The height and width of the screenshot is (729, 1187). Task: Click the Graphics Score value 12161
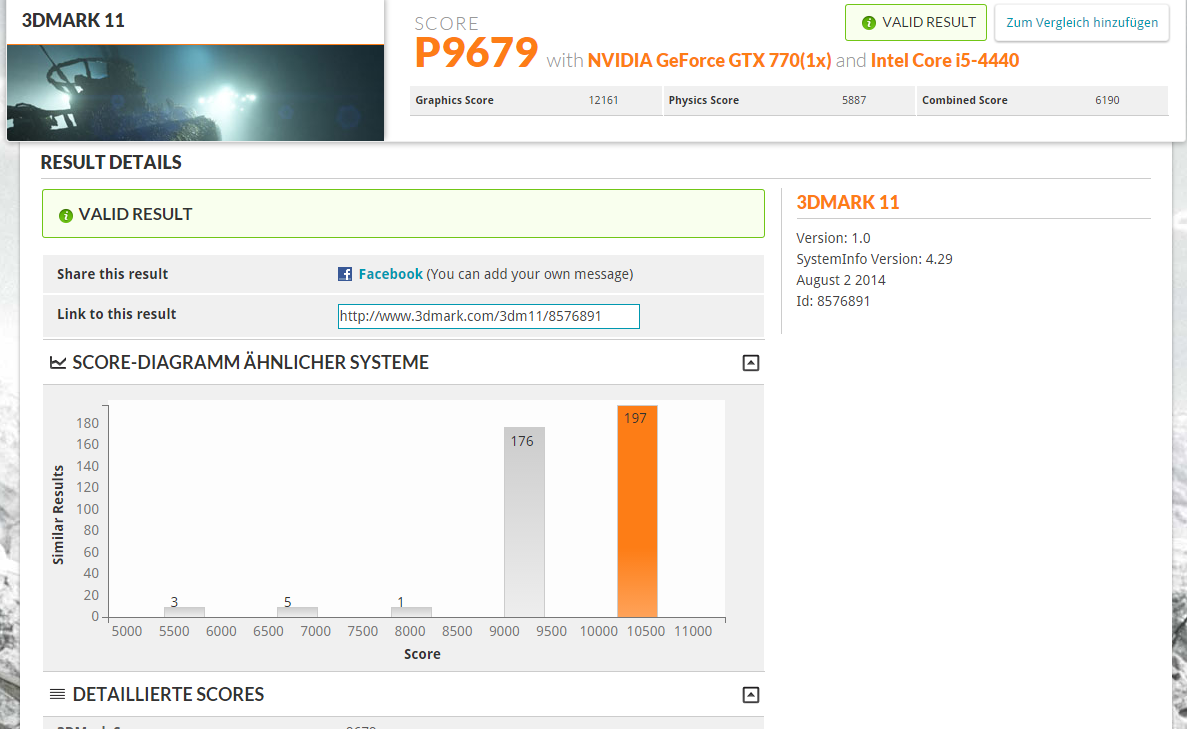coord(603,100)
